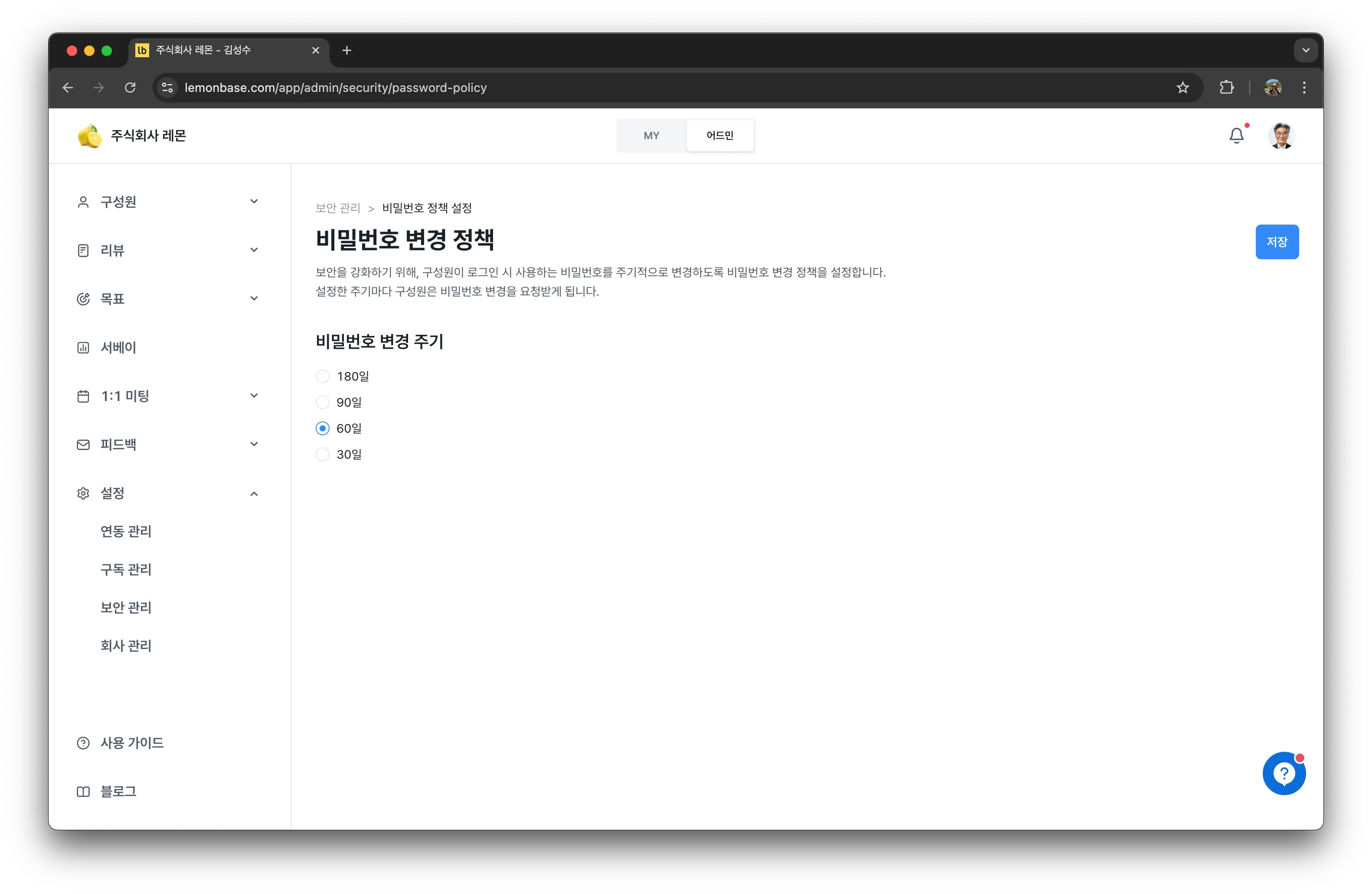Select the 60일 radio option
Viewport: 1372px width, 894px height.
tap(339, 428)
